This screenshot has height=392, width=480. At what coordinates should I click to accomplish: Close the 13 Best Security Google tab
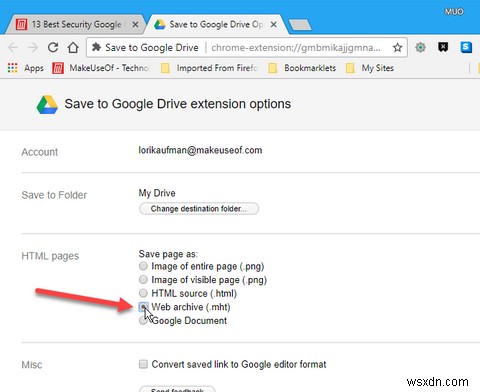[x=135, y=24]
